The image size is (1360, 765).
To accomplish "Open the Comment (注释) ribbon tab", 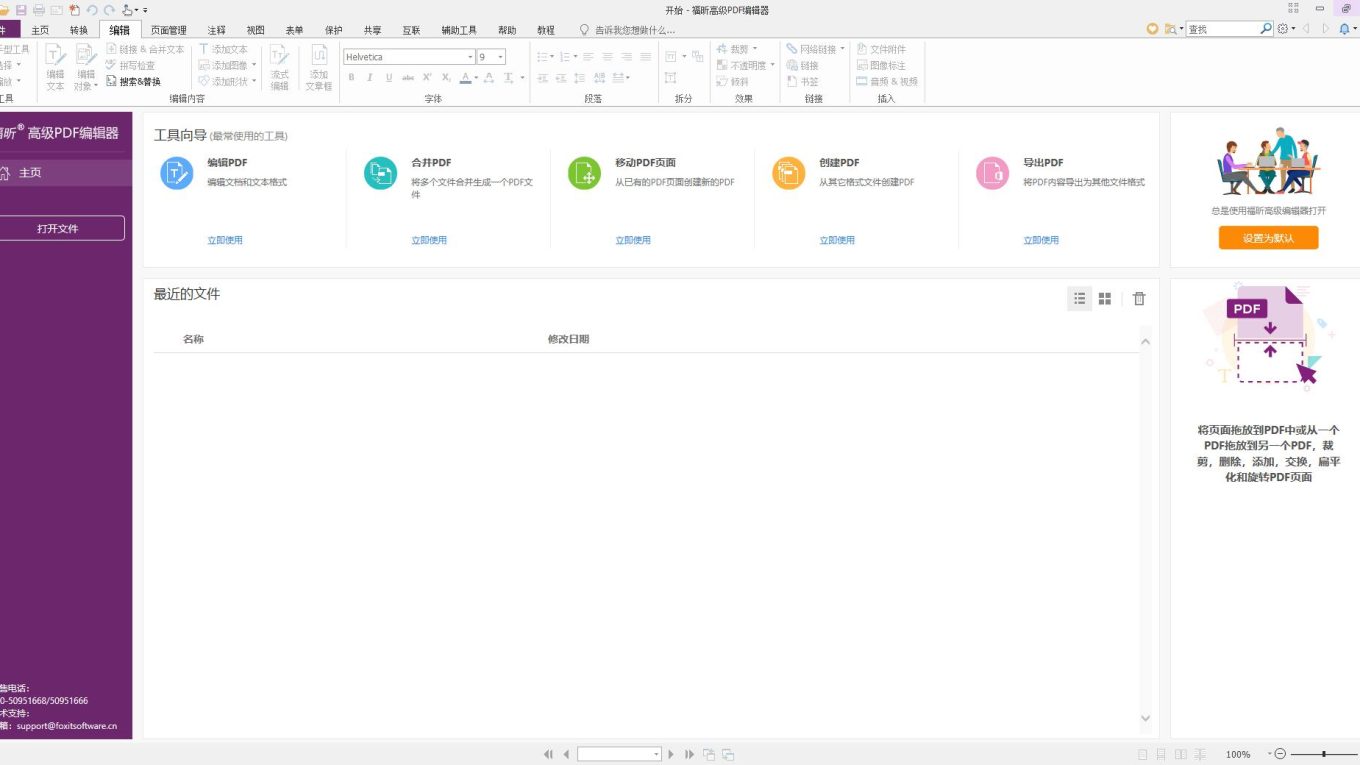I will tap(217, 30).
